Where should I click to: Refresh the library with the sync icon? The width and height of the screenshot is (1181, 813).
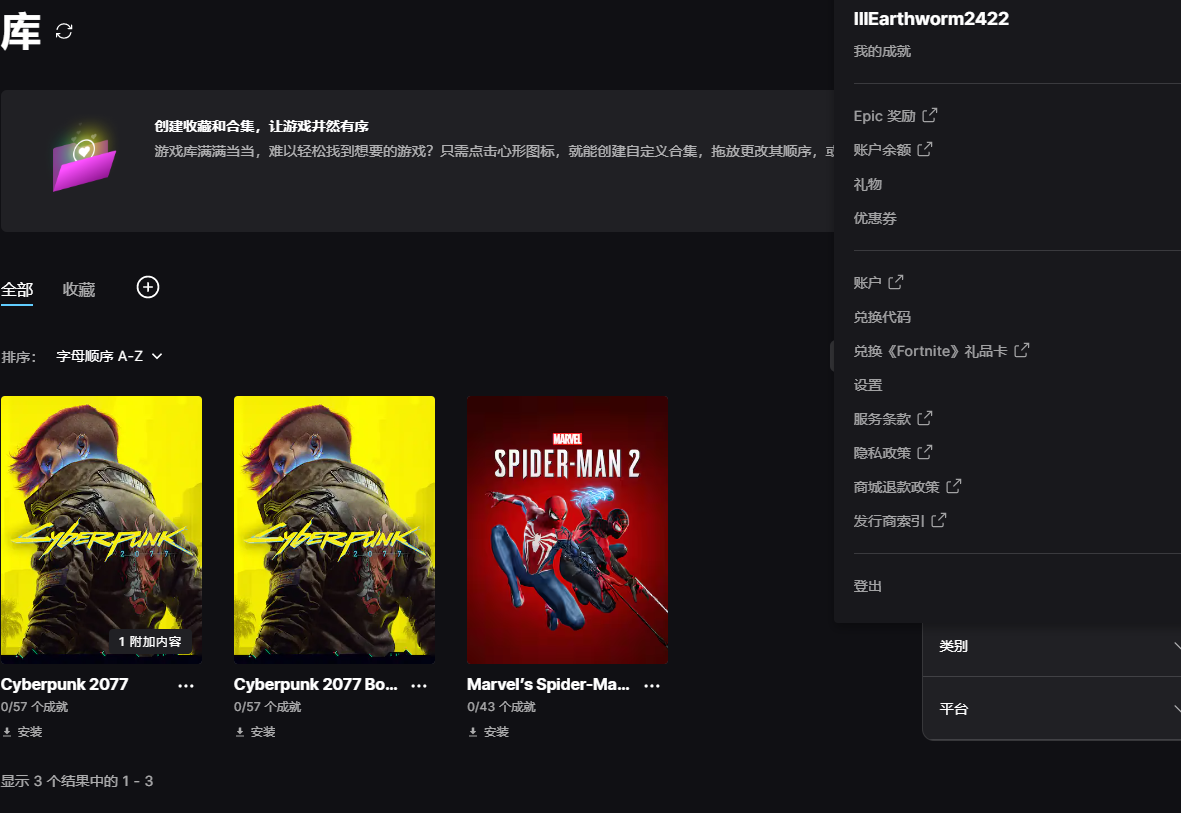click(x=64, y=31)
